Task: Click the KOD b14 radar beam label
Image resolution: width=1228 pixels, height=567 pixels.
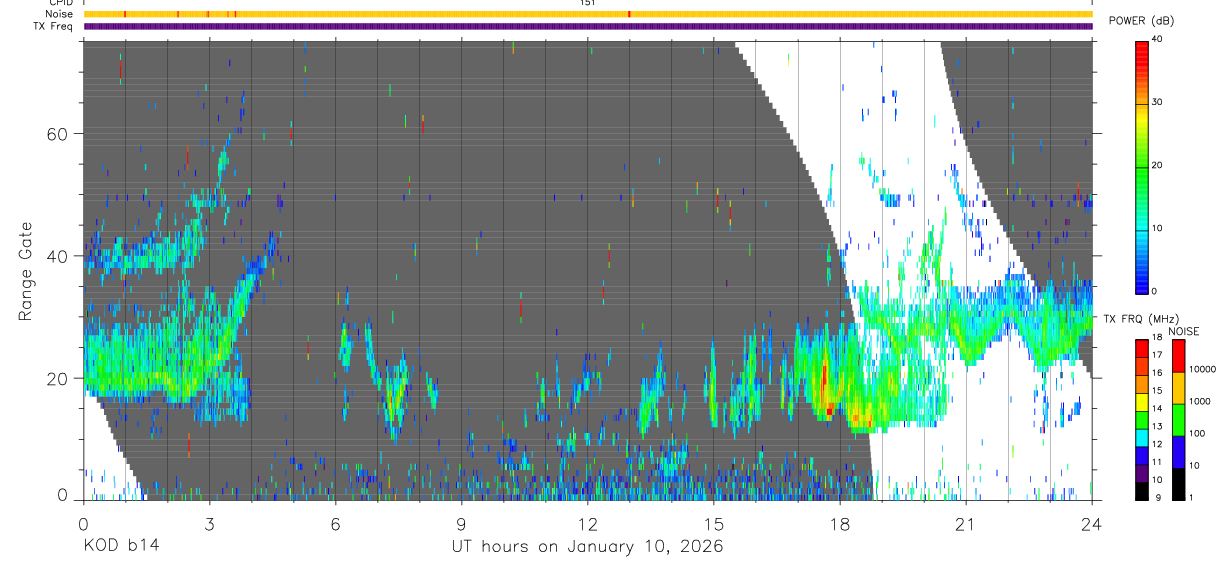Action: (x=121, y=546)
